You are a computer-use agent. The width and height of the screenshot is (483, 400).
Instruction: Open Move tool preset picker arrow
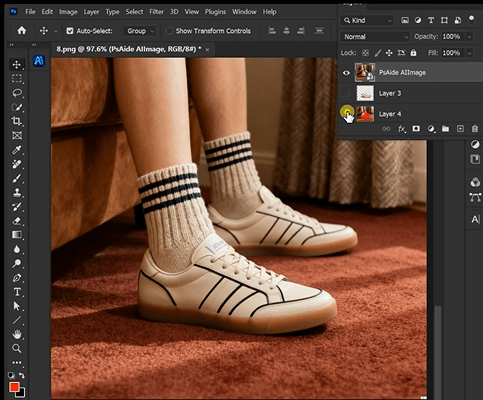(56, 31)
